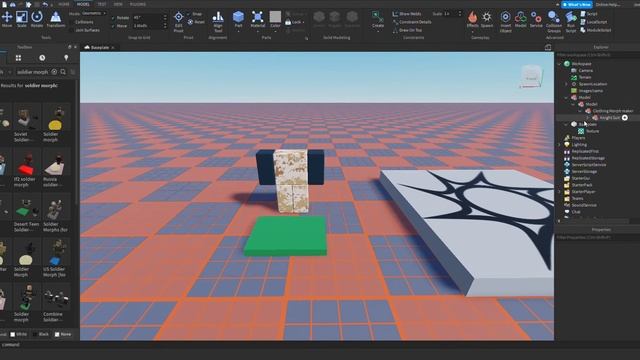Switch to the HOME ribbon tab
640x360 pixels.
64,4
